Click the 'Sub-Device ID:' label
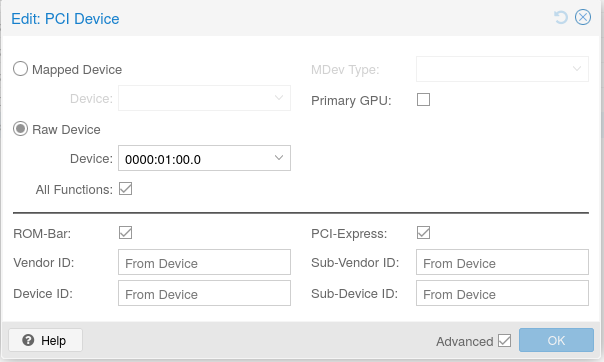 [354, 294]
